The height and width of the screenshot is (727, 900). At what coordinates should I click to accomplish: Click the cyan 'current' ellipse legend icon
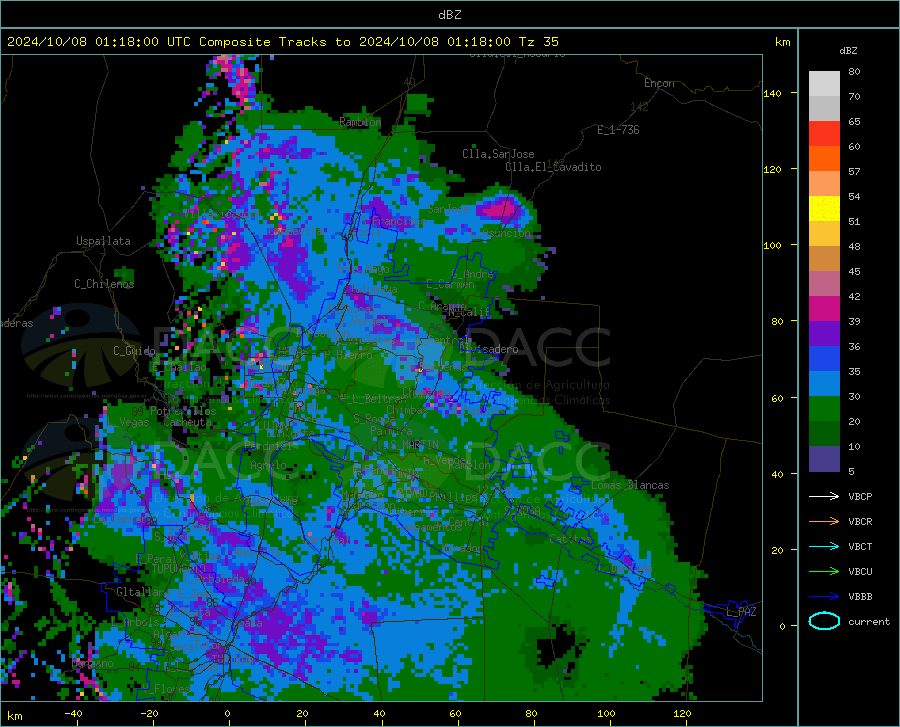coord(824,621)
